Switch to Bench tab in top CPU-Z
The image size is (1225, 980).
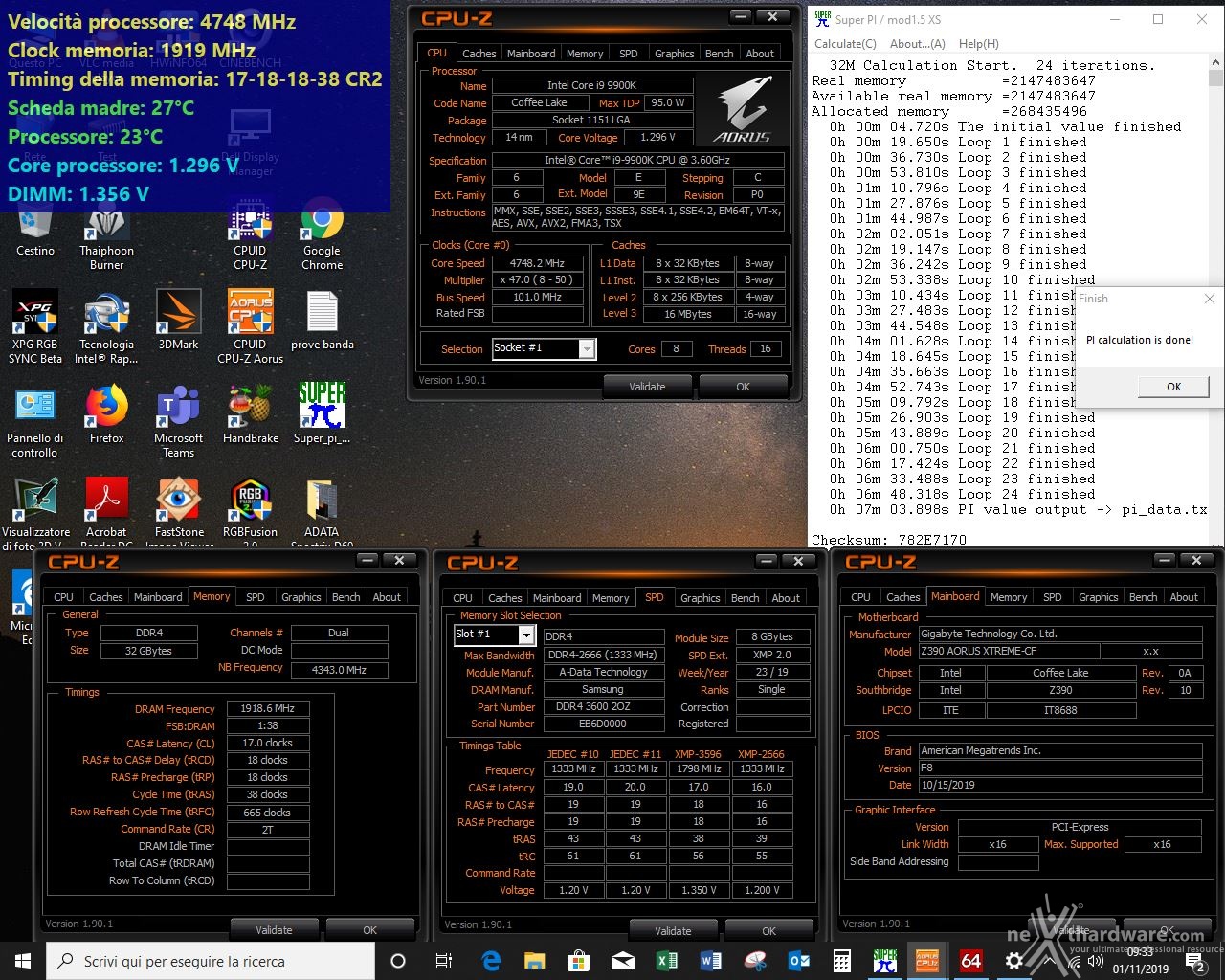click(x=720, y=54)
